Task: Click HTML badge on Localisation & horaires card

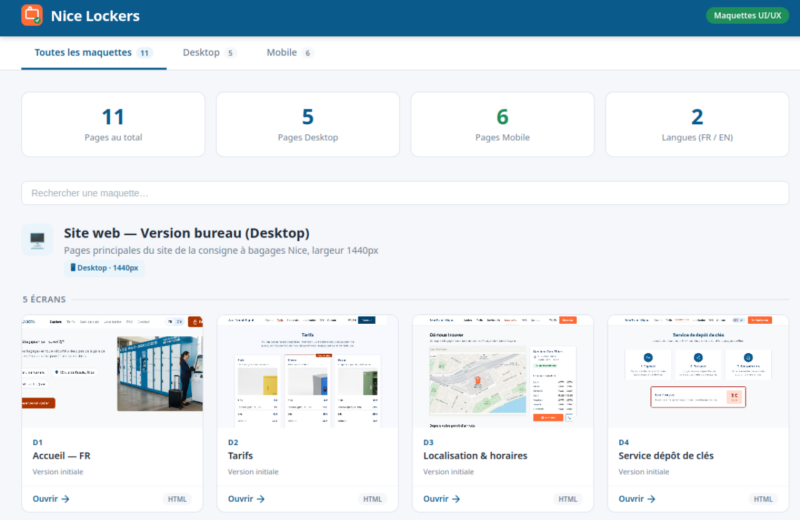Action: pos(568,499)
